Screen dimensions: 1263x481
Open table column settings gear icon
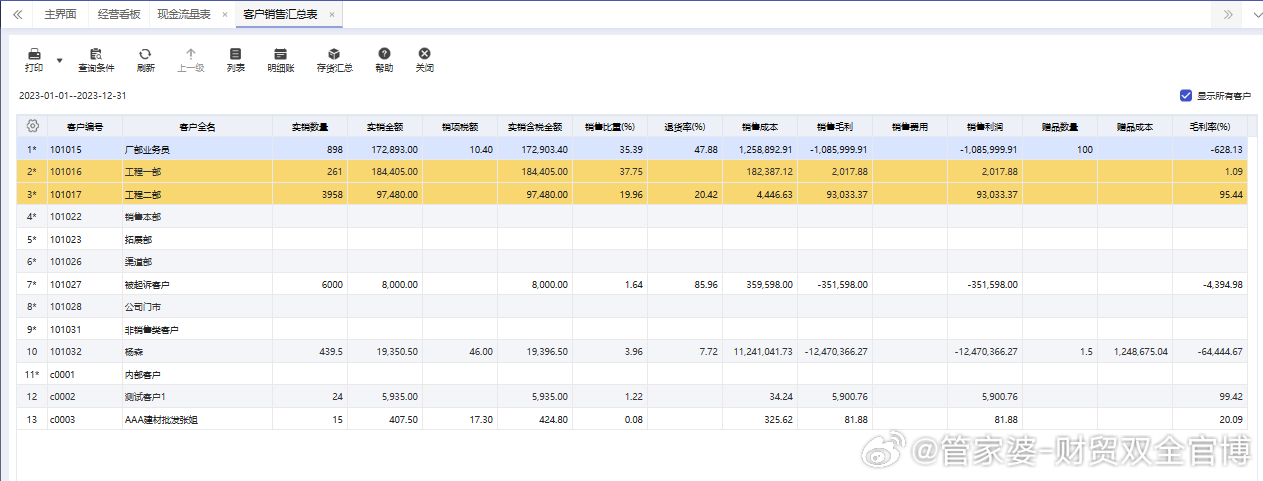click(x=32, y=126)
